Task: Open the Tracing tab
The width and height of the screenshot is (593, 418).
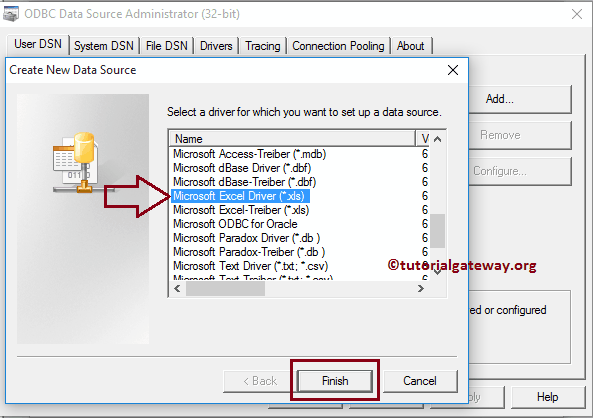Action: (262, 46)
